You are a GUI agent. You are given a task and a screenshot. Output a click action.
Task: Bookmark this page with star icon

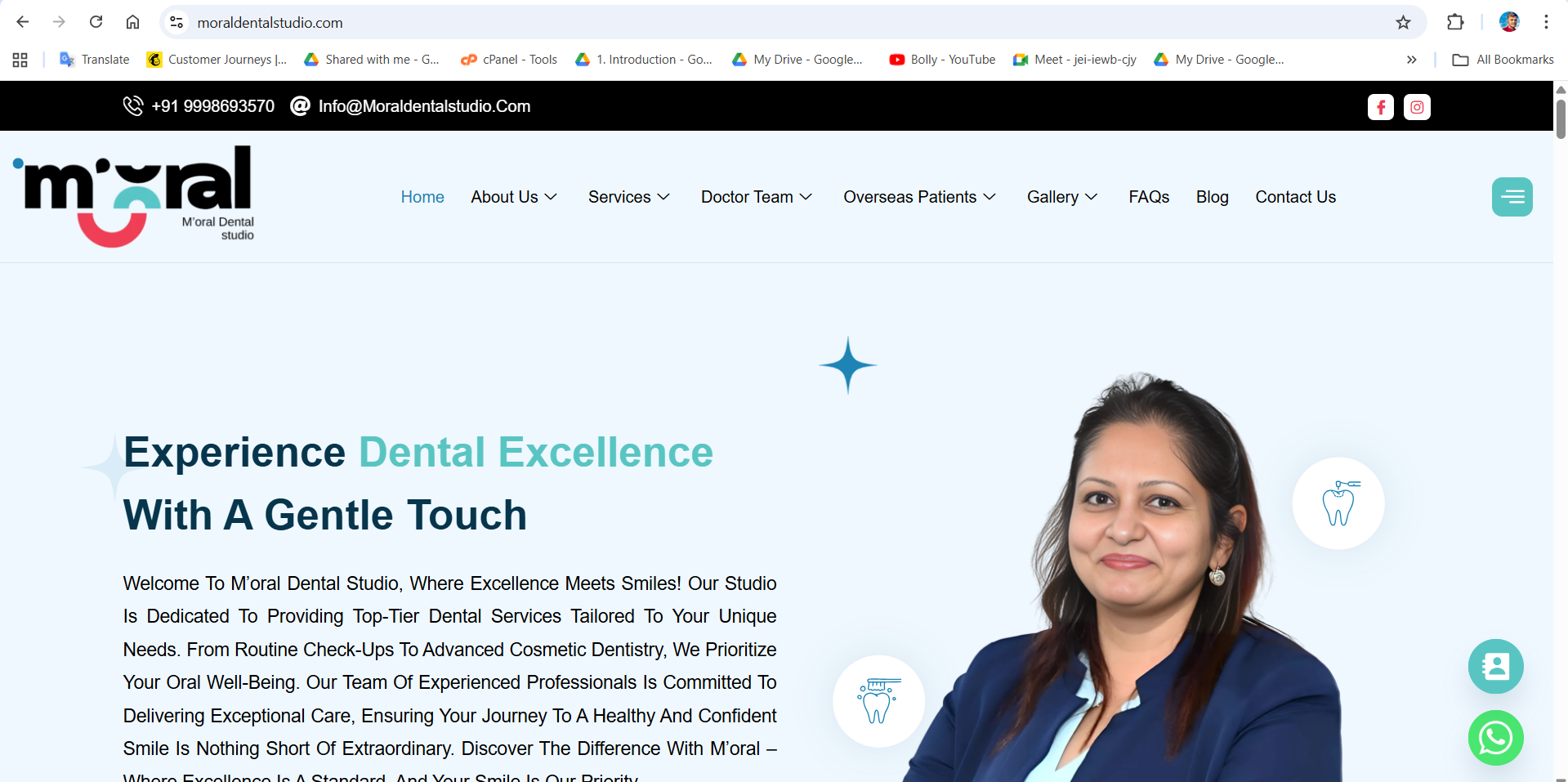(1403, 22)
